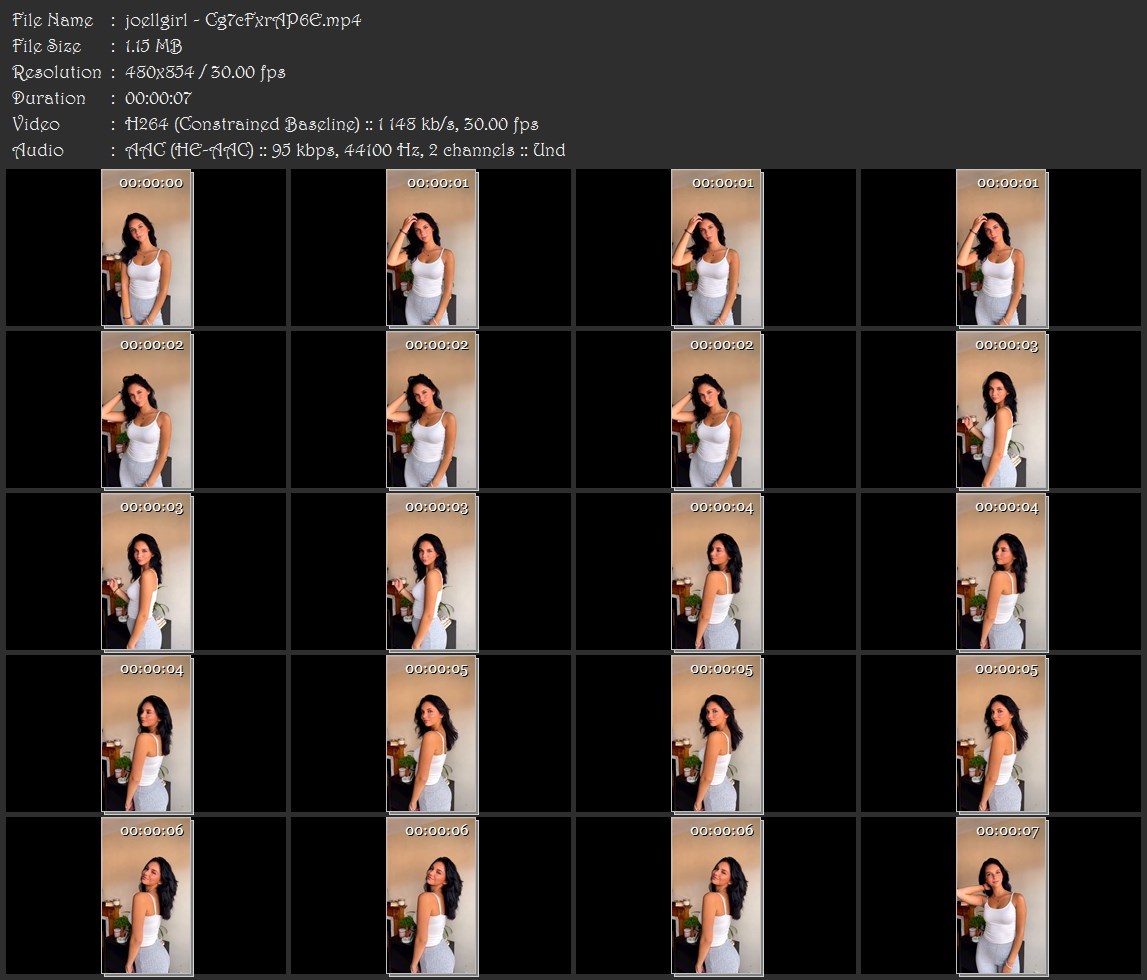Click the resolution value '480x854 / 30.00 fps'

[x=205, y=72]
